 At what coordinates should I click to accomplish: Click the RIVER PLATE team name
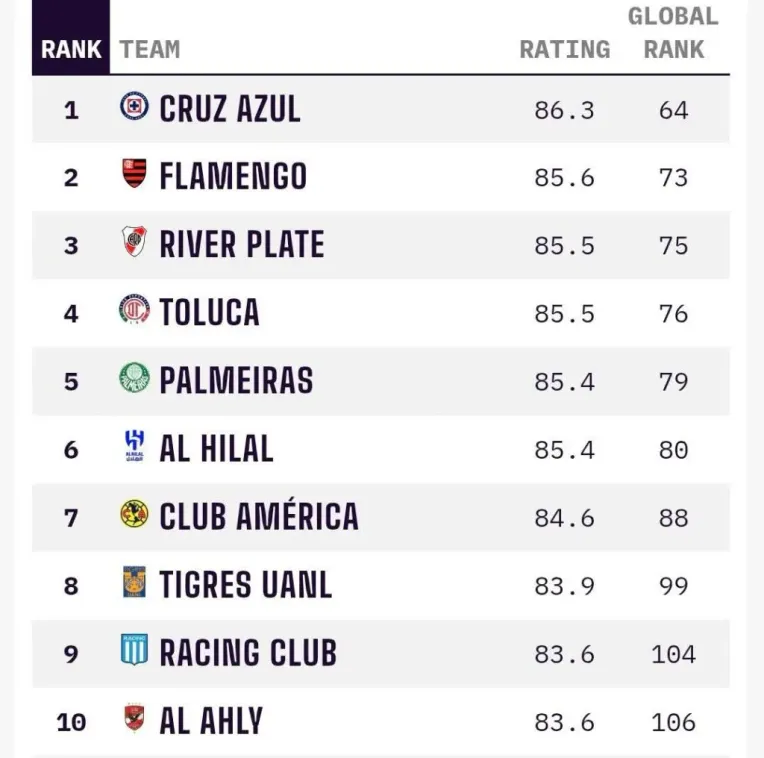[242, 245]
